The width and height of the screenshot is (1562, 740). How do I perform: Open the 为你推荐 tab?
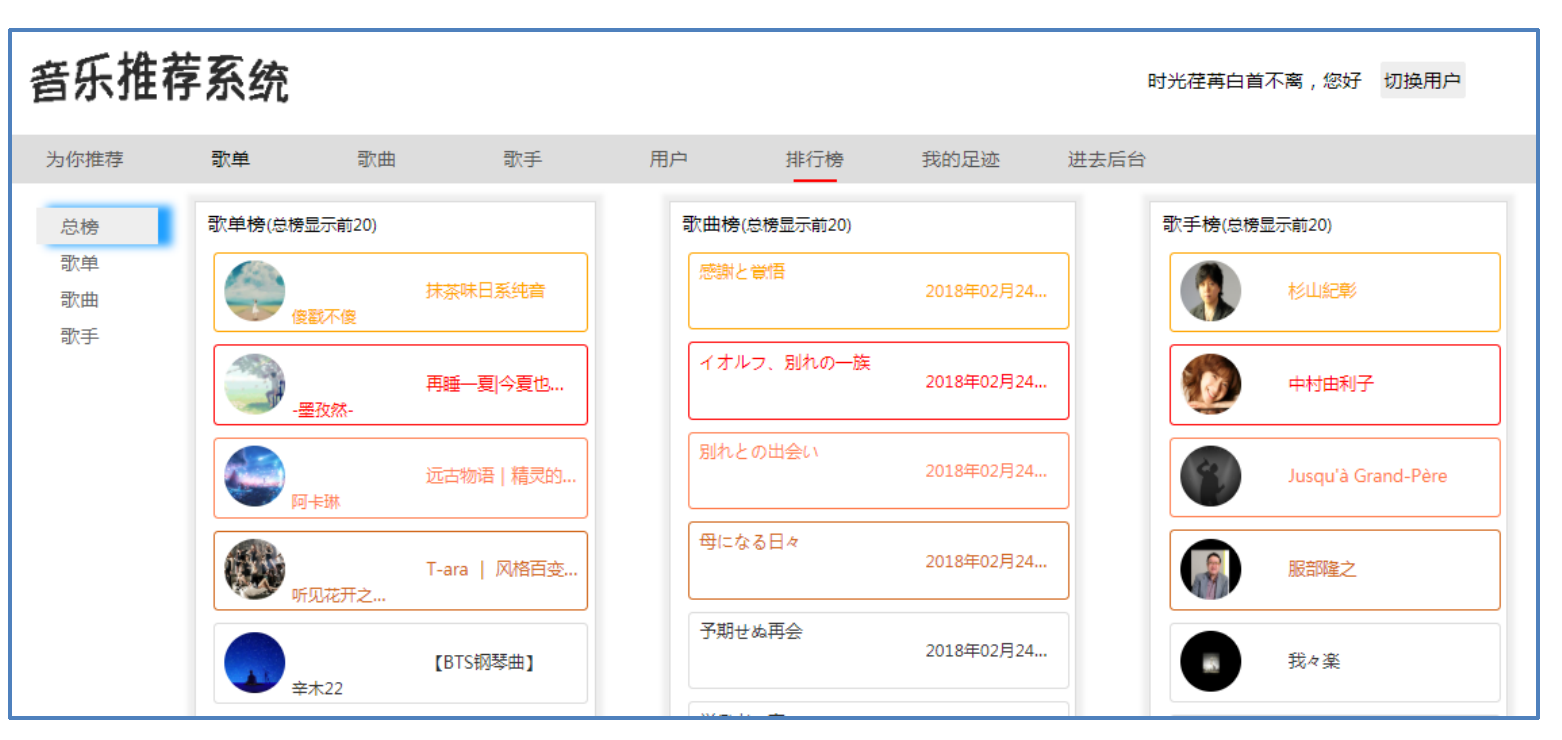point(85,160)
